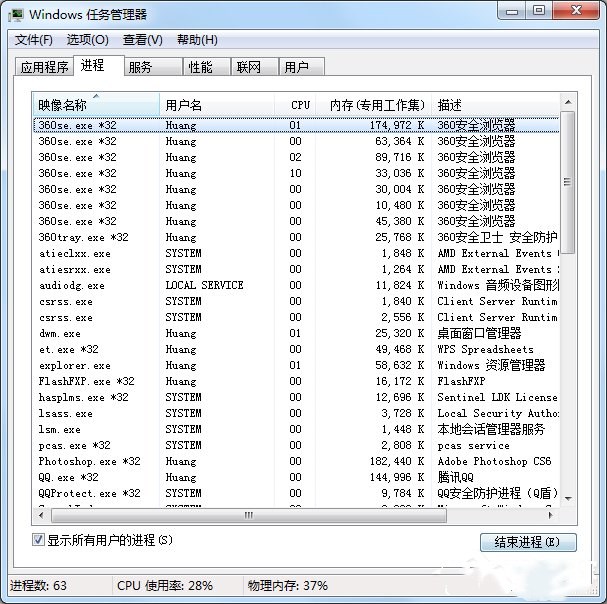The image size is (607, 604).
Task: Click 物理内存: 37% status entry
Action: [x=288, y=585]
